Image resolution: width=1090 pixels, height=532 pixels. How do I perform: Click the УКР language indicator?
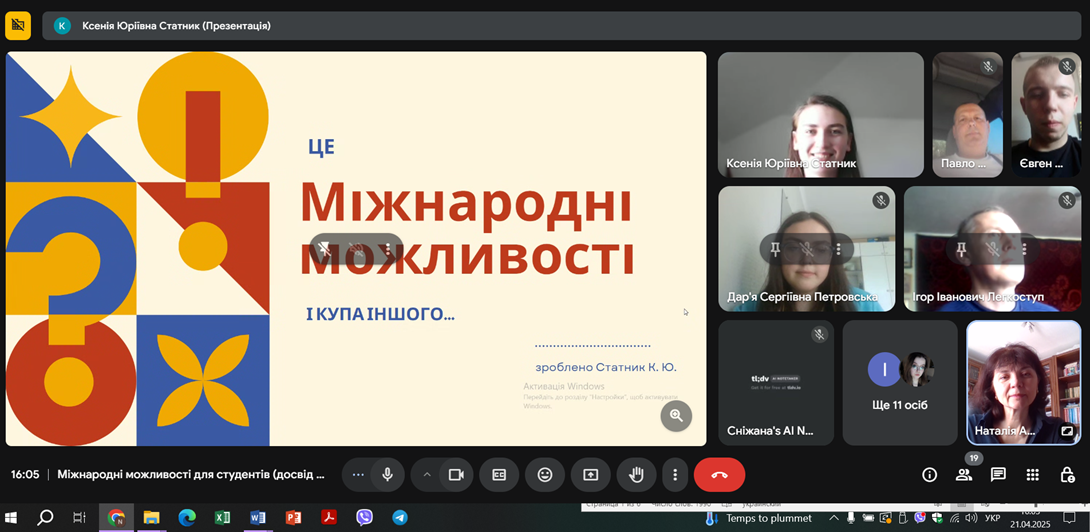coord(993,518)
